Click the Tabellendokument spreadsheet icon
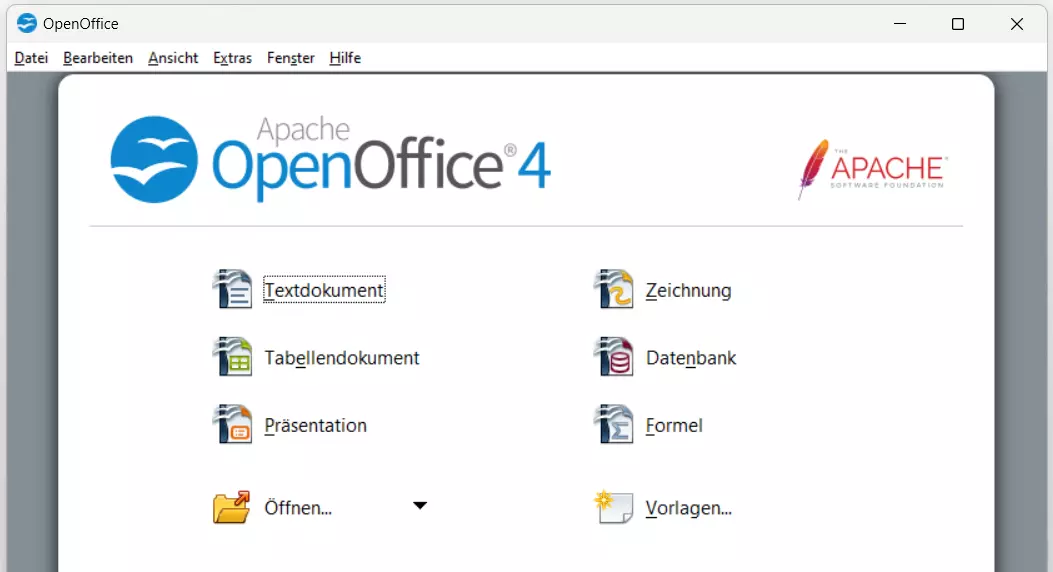Screen dimensions: 1053x572 [x=232, y=356]
